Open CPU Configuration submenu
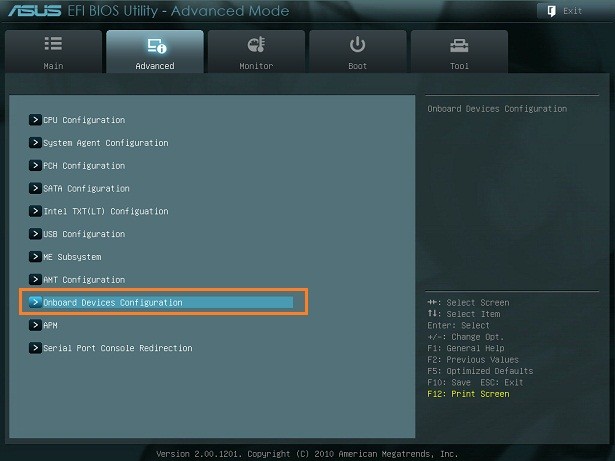615x461 pixels. 84,120
